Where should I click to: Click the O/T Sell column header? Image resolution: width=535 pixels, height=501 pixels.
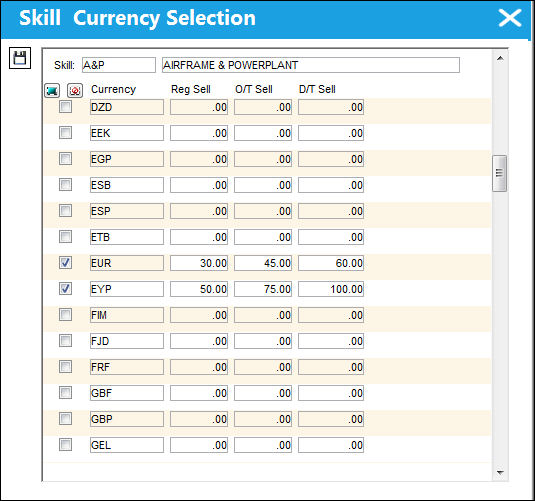(x=254, y=89)
